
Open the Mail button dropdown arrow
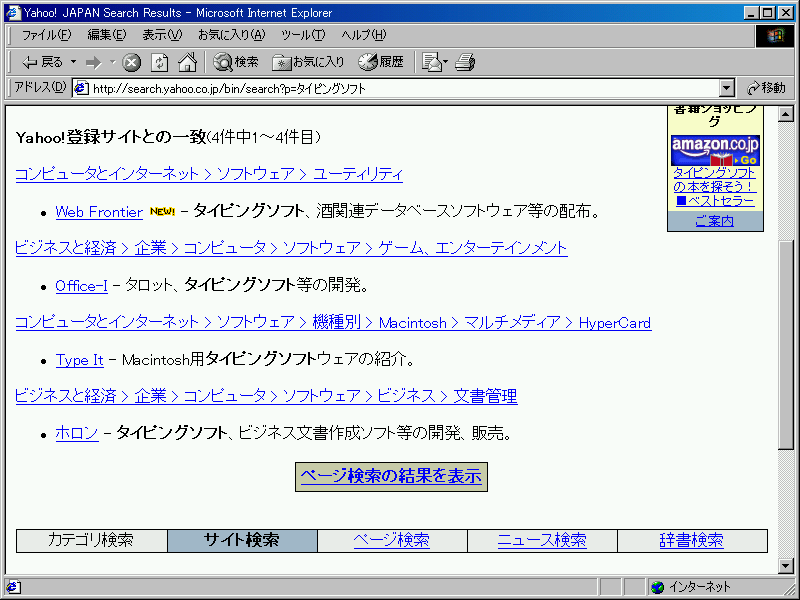click(x=445, y=62)
